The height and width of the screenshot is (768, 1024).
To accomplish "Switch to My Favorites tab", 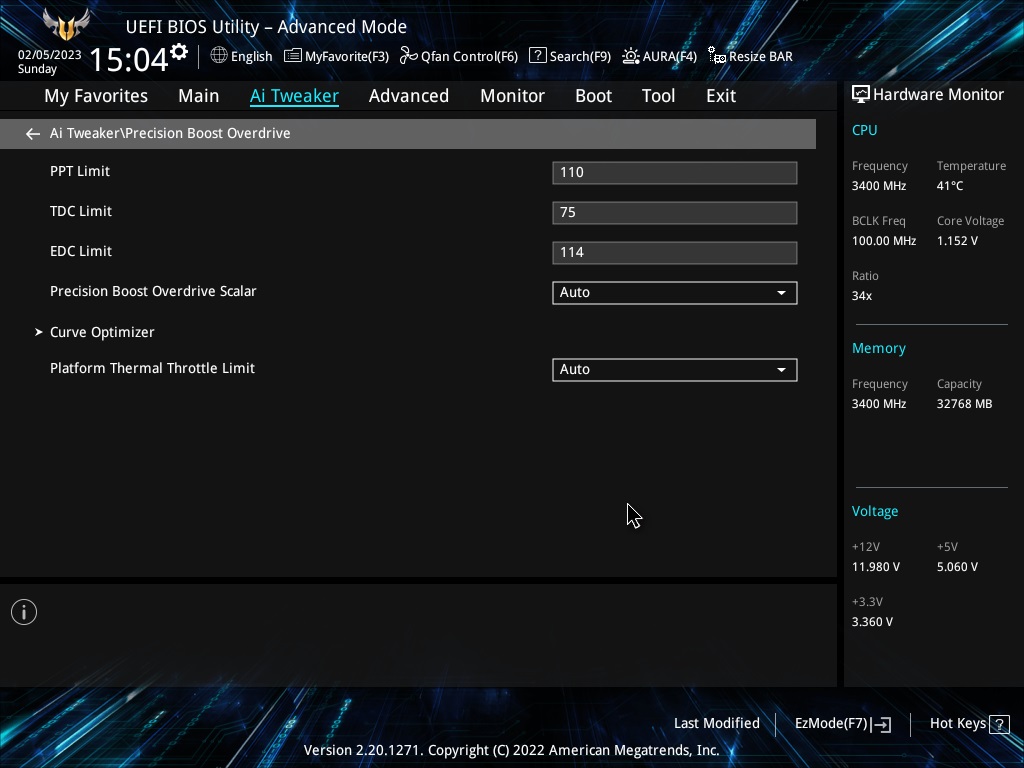I will tap(96, 96).
